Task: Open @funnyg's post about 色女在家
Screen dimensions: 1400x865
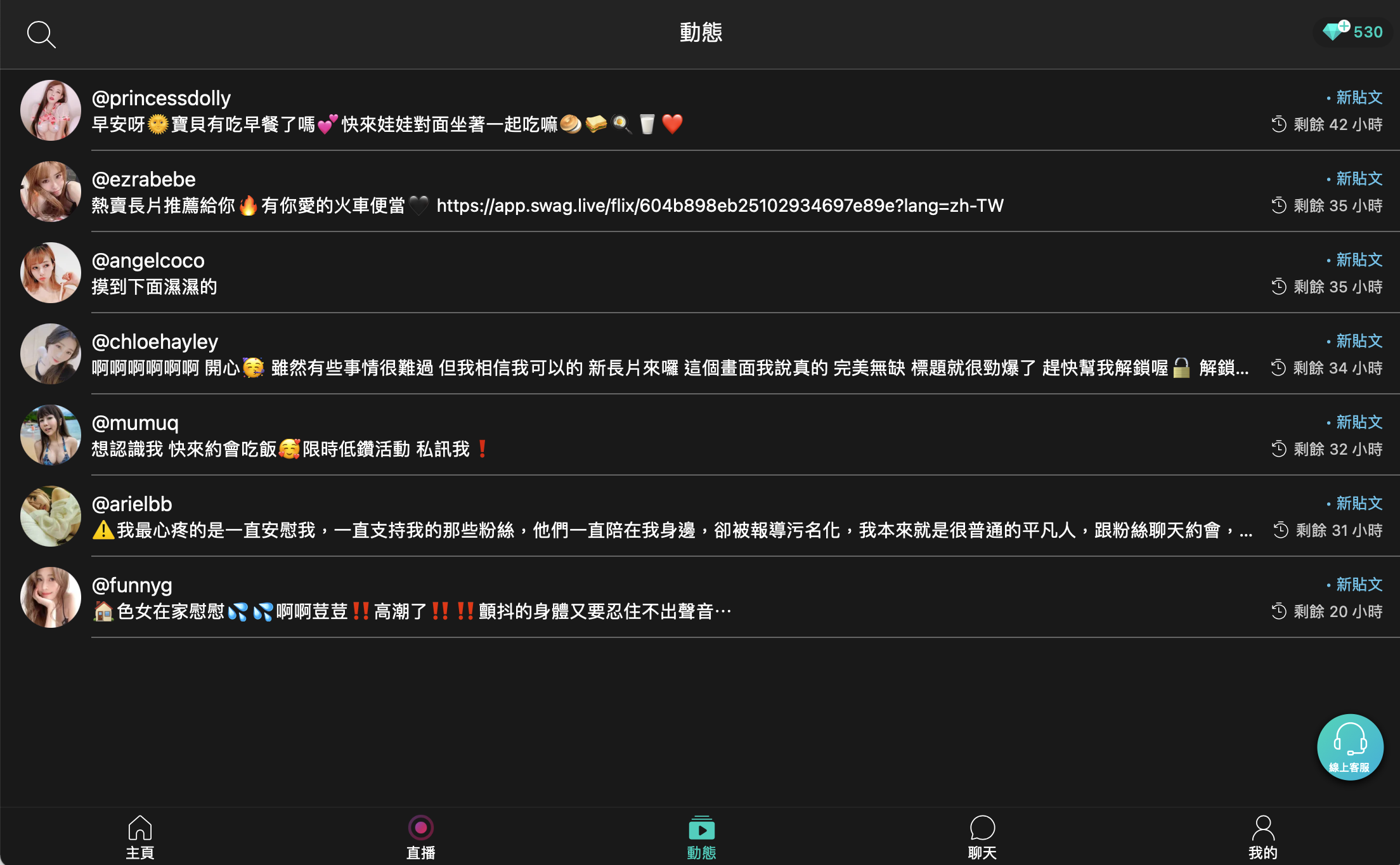Action: (x=412, y=611)
